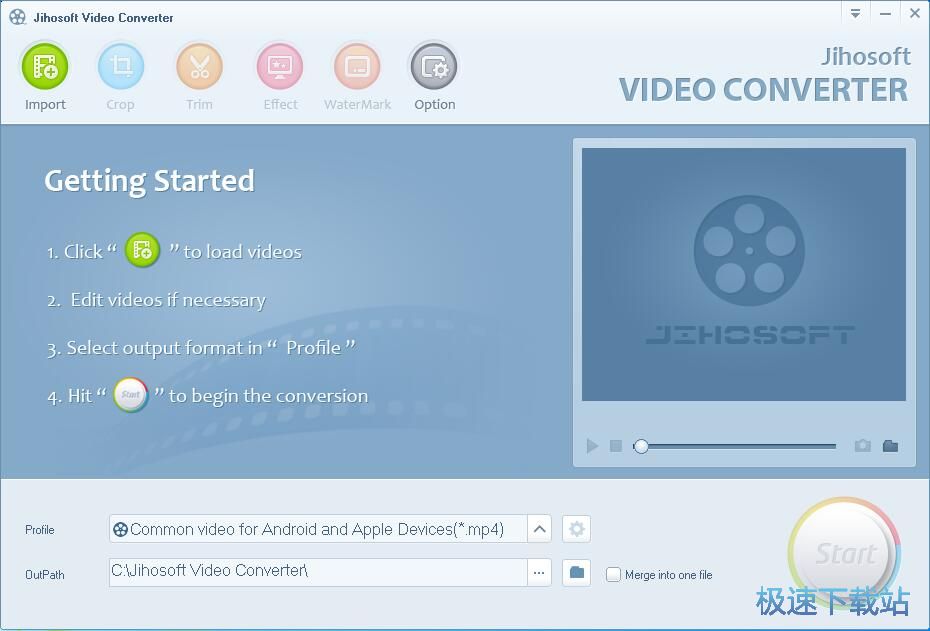Click the green import icon in step 1
Image resolution: width=930 pixels, height=631 pixels.
point(142,250)
